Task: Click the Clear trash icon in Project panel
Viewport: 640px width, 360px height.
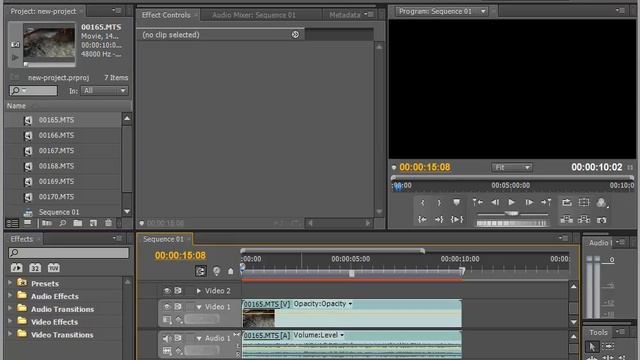Action: point(108,223)
